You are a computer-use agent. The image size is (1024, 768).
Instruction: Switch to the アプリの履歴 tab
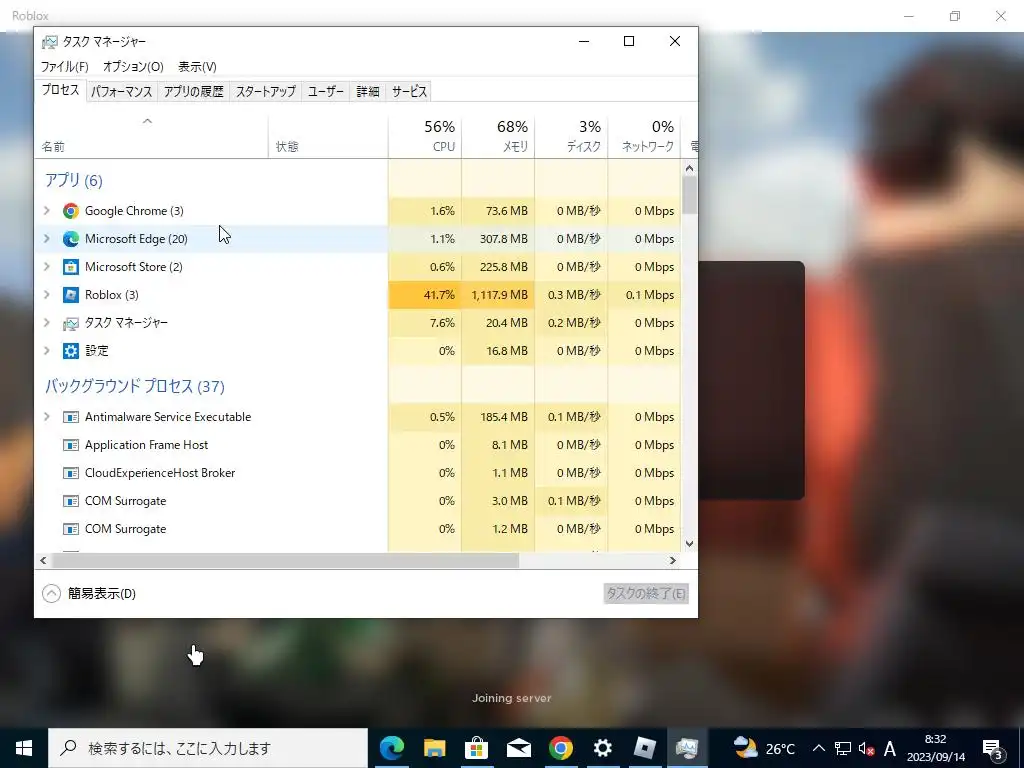pos(193,91)
